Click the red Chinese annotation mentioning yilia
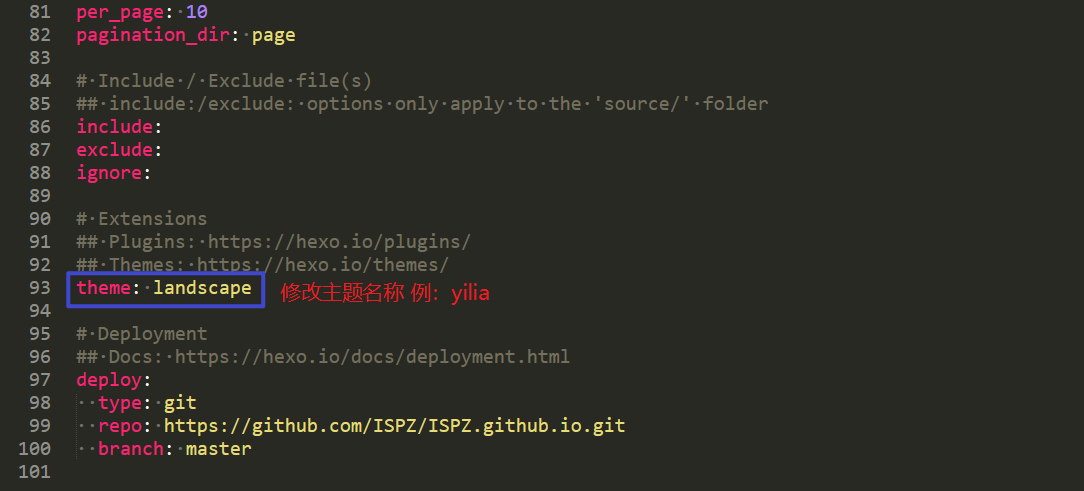 point(385,293)
